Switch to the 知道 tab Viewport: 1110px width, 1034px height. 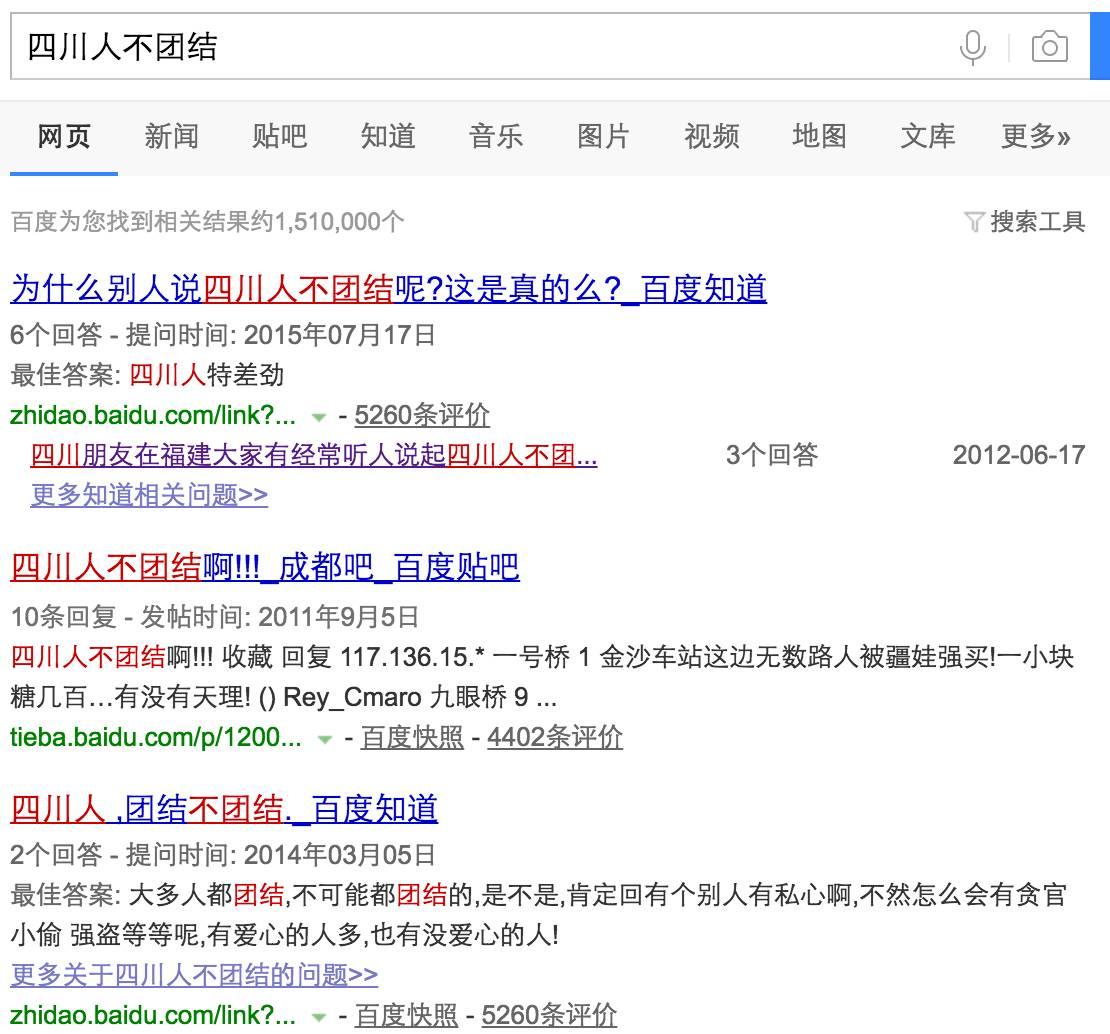[388, 136]
